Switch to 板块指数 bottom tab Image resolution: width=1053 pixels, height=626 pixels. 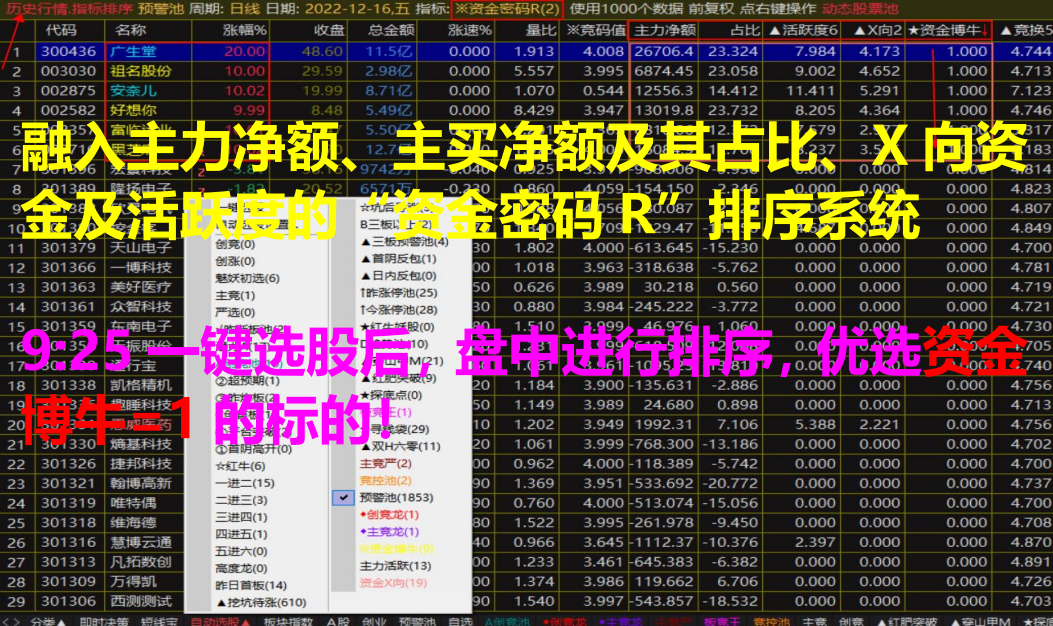286,620
